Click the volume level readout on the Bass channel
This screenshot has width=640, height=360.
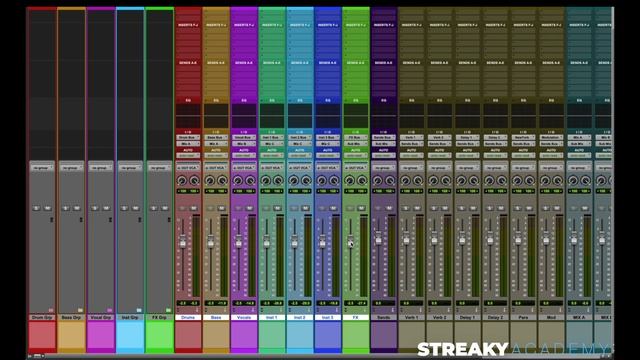(216, 303)
